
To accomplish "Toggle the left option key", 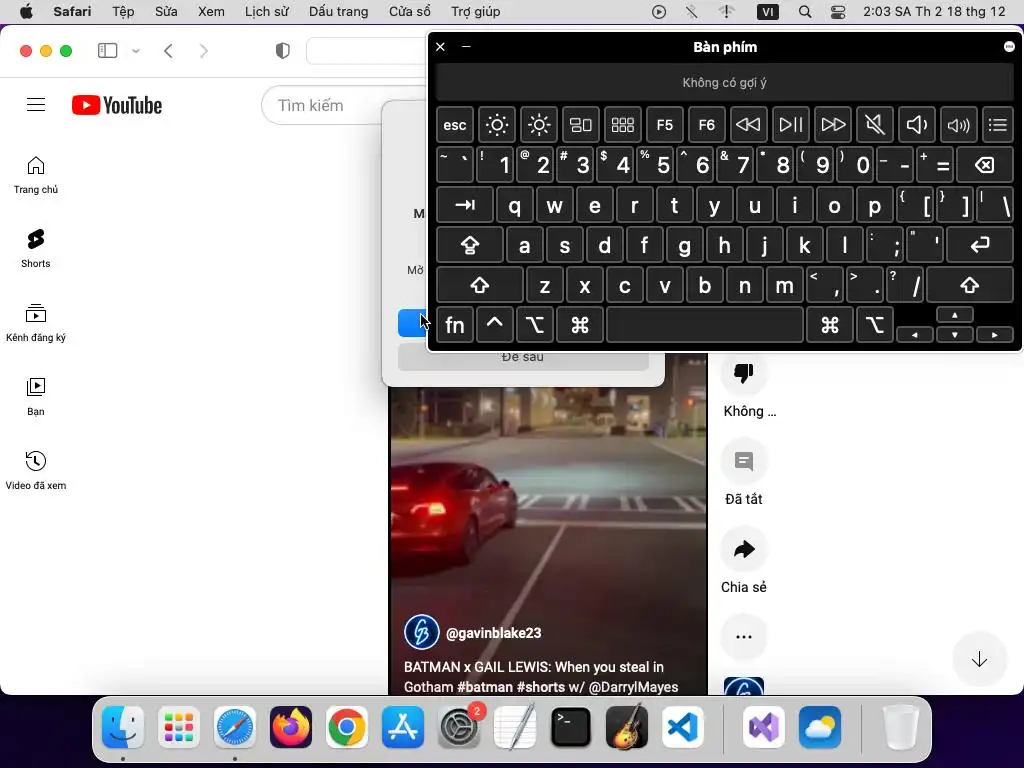I will coord(534,325).
